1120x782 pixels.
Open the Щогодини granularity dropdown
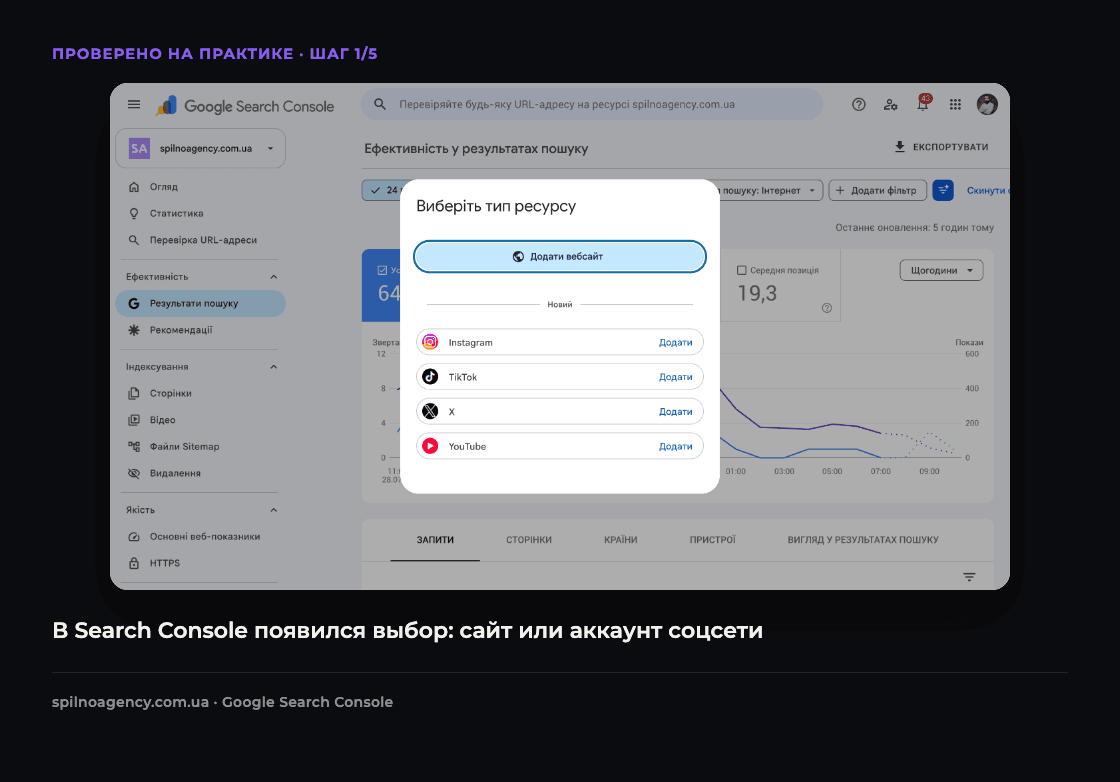point(941,270)
